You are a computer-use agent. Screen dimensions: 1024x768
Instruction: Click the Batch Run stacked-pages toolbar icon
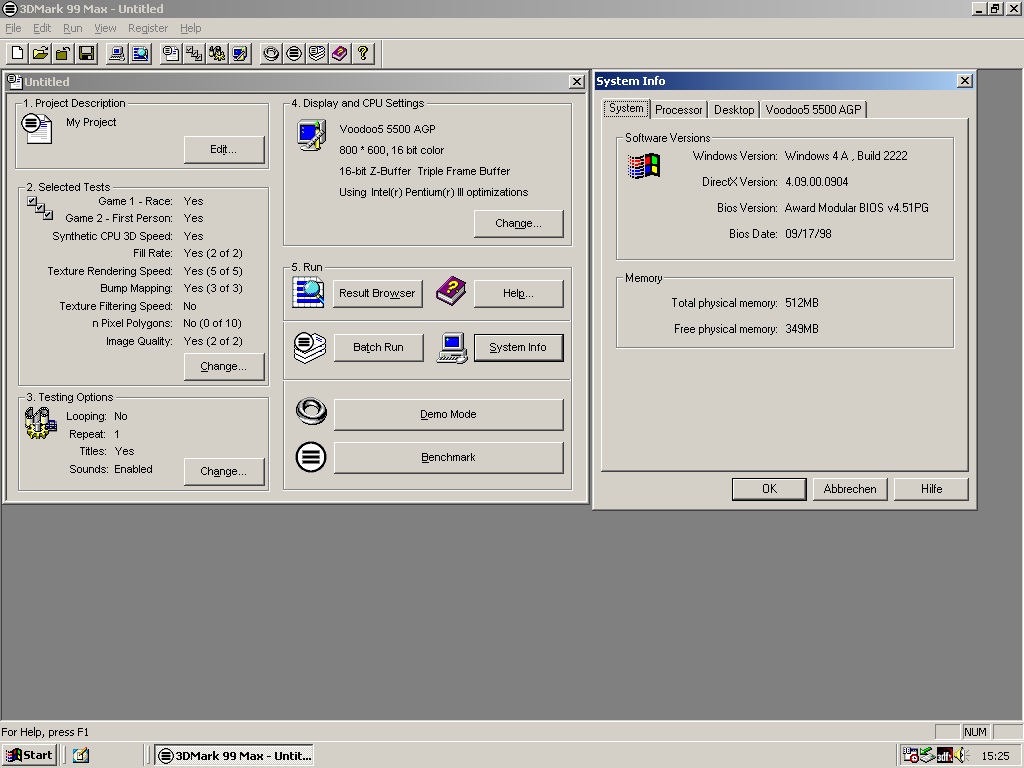coord(317,53)
